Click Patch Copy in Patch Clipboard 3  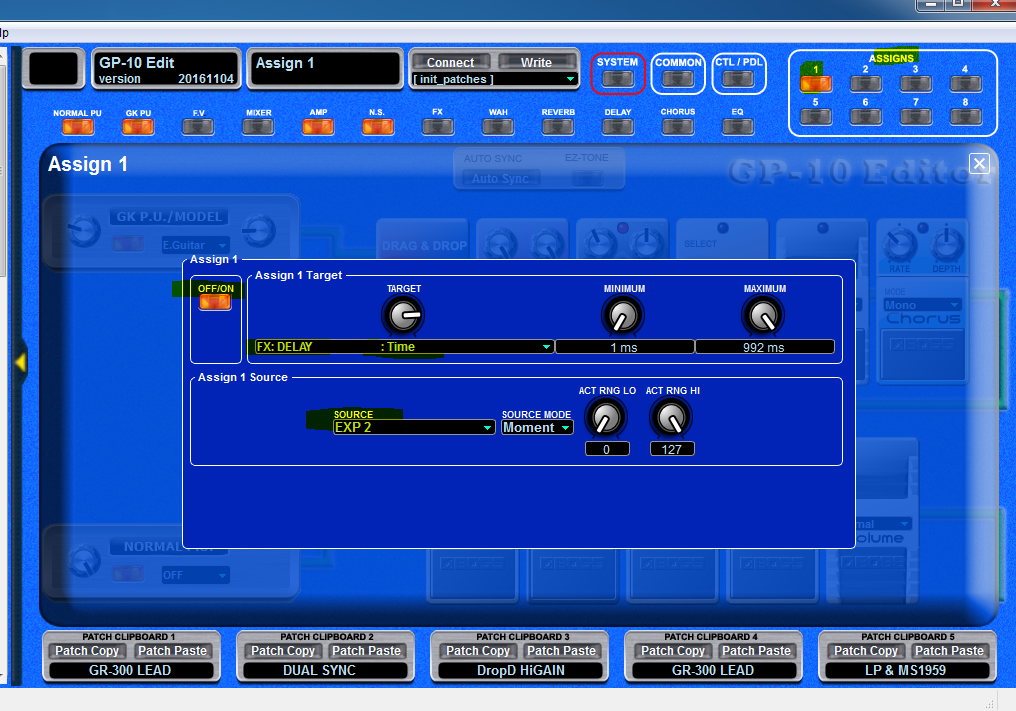pos(478,651)
